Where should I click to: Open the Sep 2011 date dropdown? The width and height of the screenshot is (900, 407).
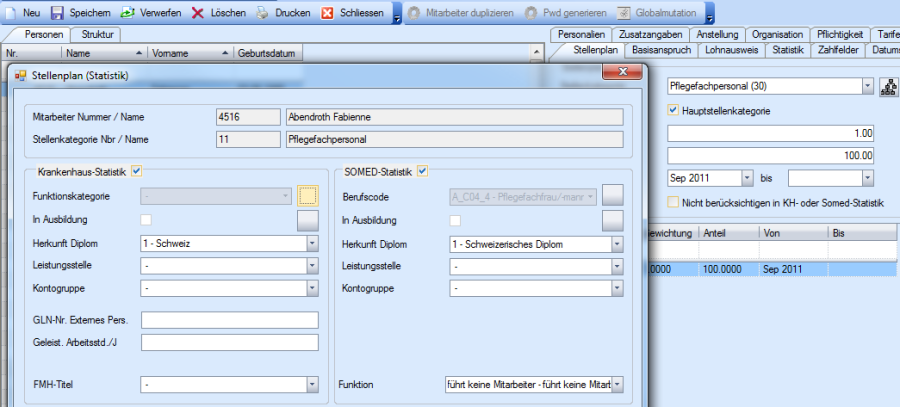(x=746, y=179)
